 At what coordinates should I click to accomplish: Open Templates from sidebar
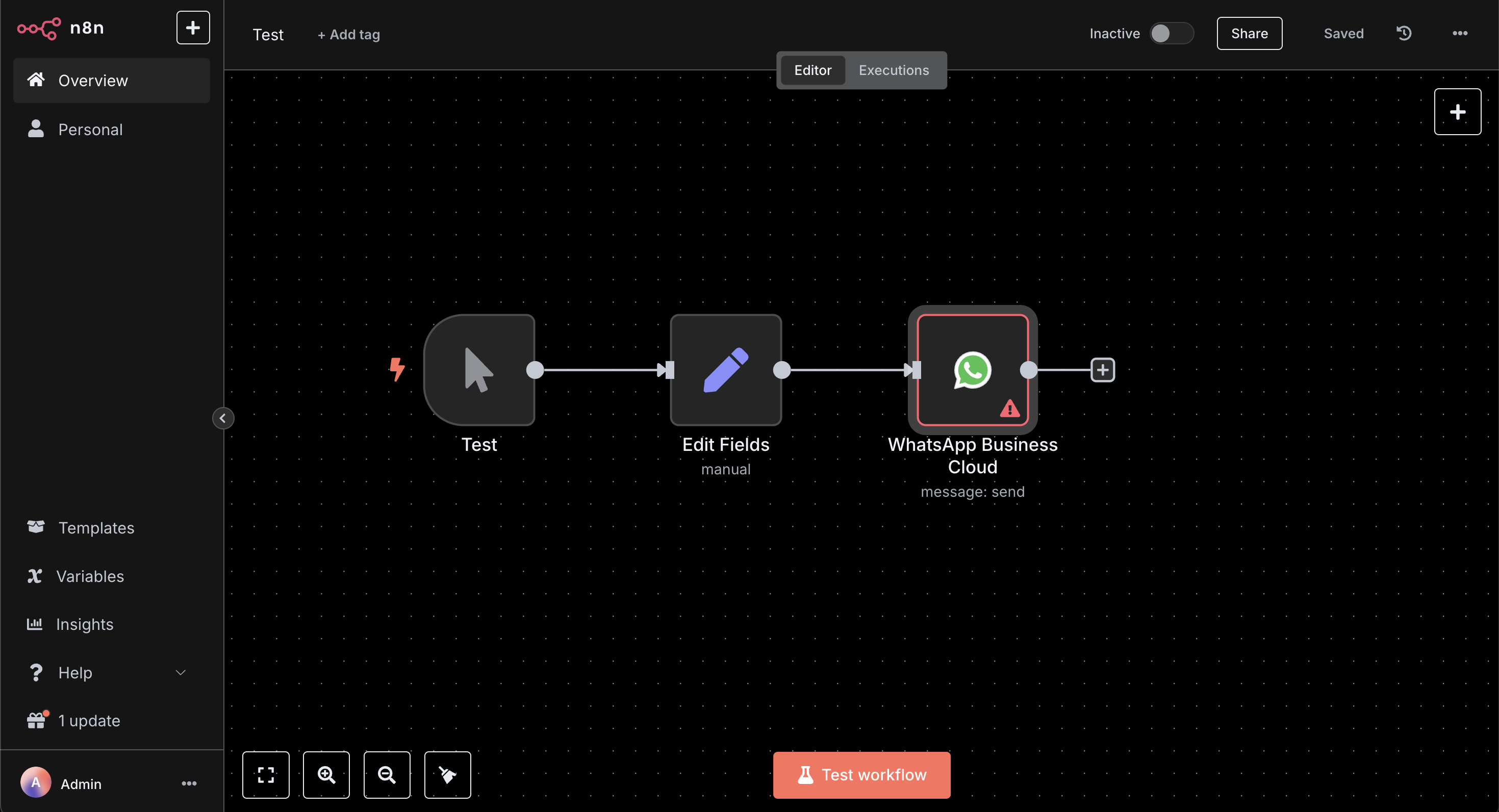point(111,527)
